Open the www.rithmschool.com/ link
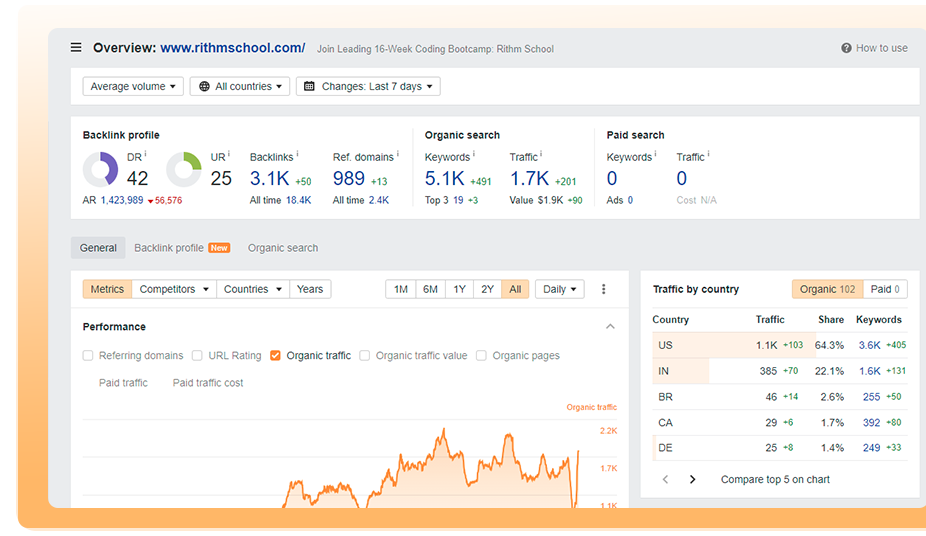The image size is (926, 536). click(233, 48)
